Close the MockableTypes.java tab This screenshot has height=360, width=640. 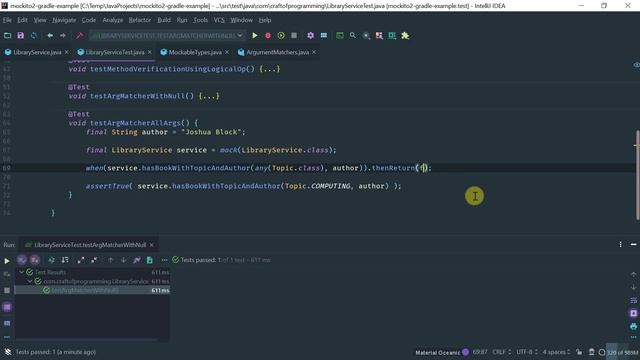coord(227,52)
